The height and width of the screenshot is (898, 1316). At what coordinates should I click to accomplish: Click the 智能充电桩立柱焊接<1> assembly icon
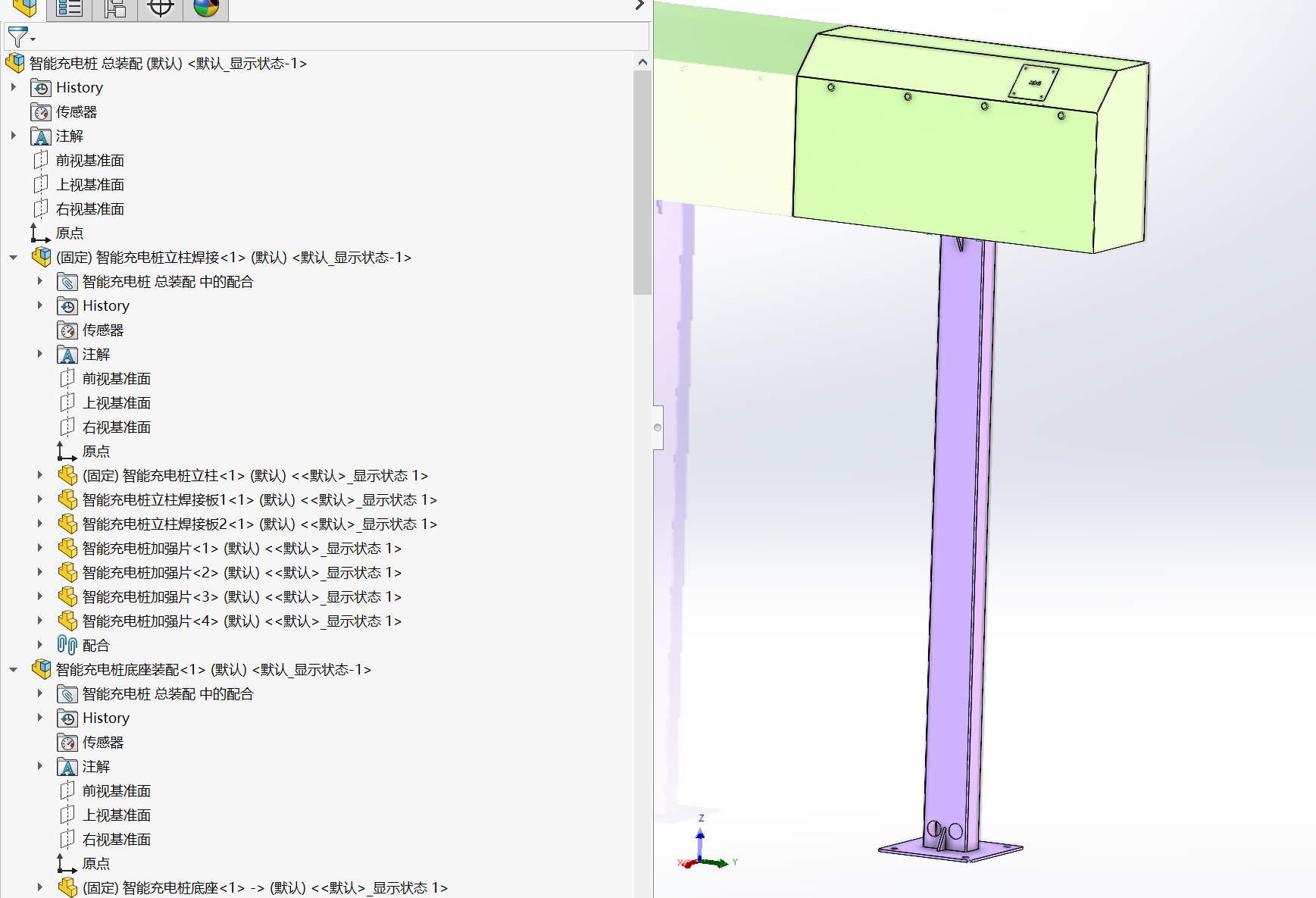[42, 257]
